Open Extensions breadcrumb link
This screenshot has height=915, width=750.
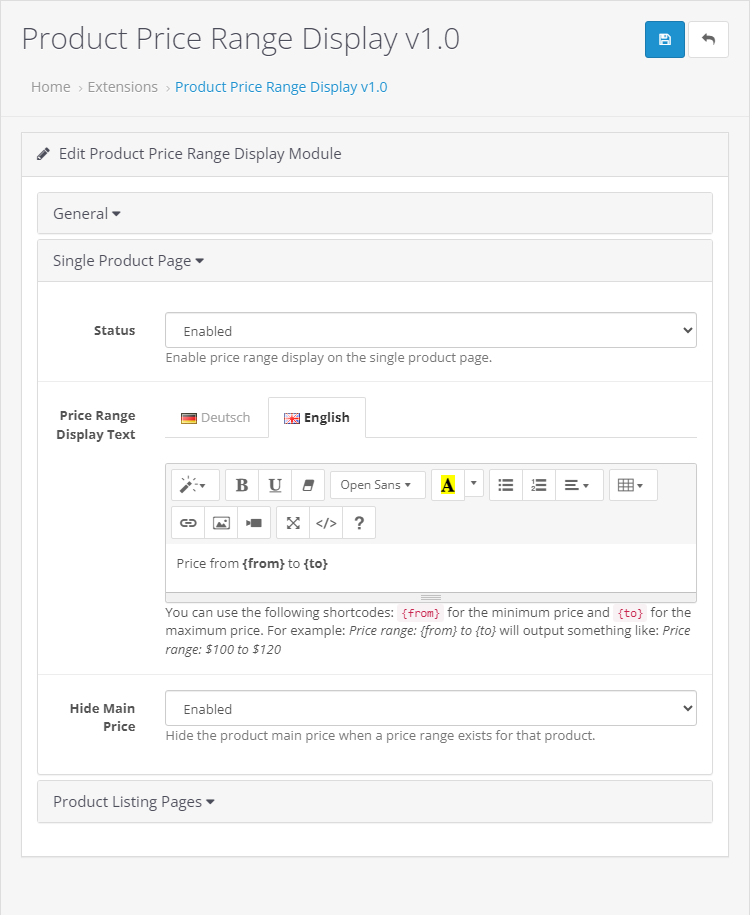coord(122,87)
